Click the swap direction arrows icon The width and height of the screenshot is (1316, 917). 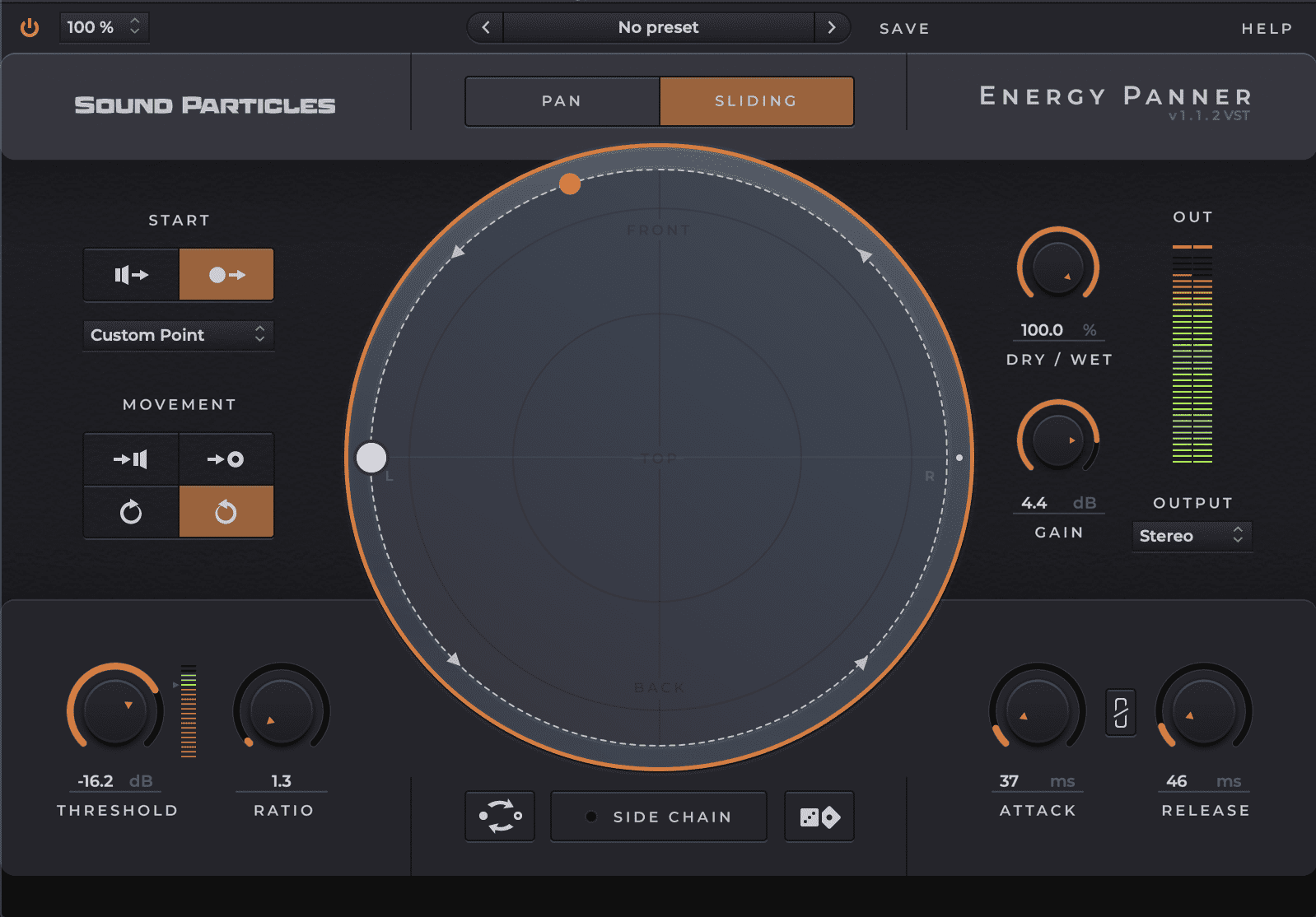tap(500, 817)
